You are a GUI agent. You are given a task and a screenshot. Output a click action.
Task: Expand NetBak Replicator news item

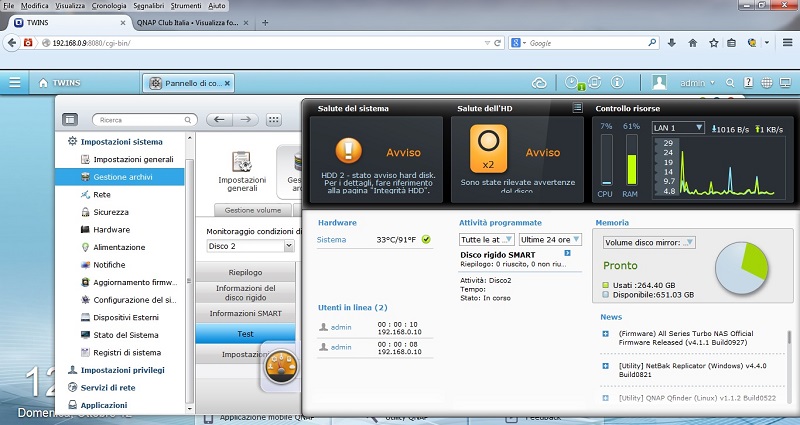coord(605,366)
